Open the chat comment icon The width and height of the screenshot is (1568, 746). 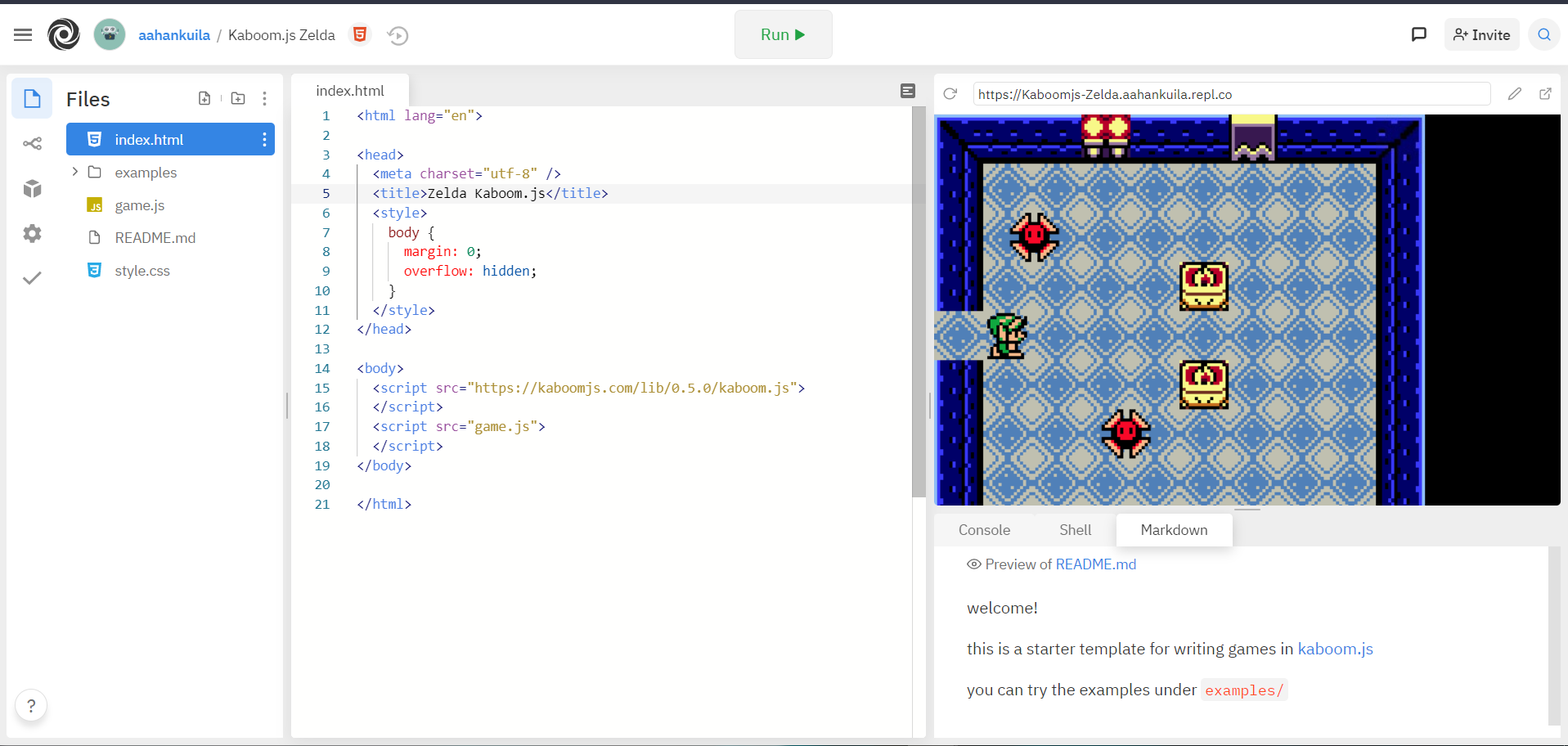tap(1419, 34)
